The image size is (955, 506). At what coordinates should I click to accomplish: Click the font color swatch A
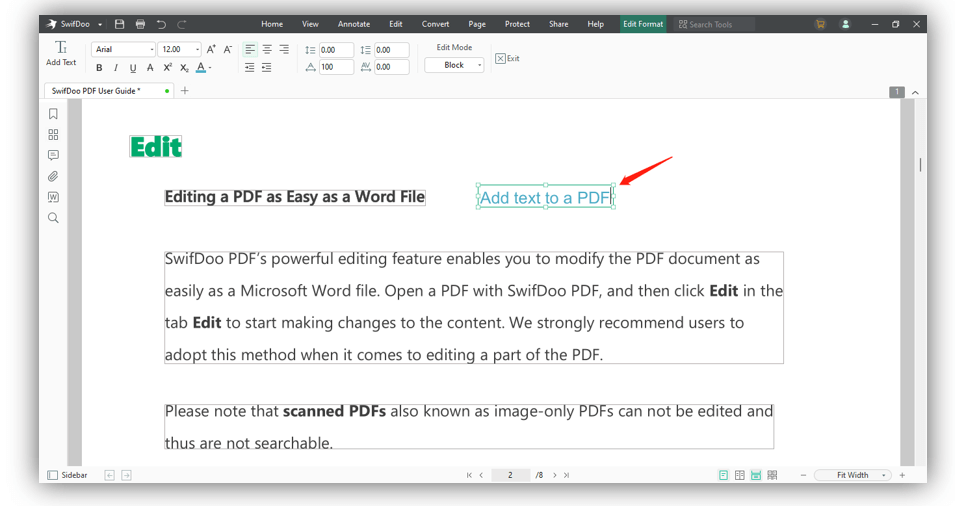point(200,68)
